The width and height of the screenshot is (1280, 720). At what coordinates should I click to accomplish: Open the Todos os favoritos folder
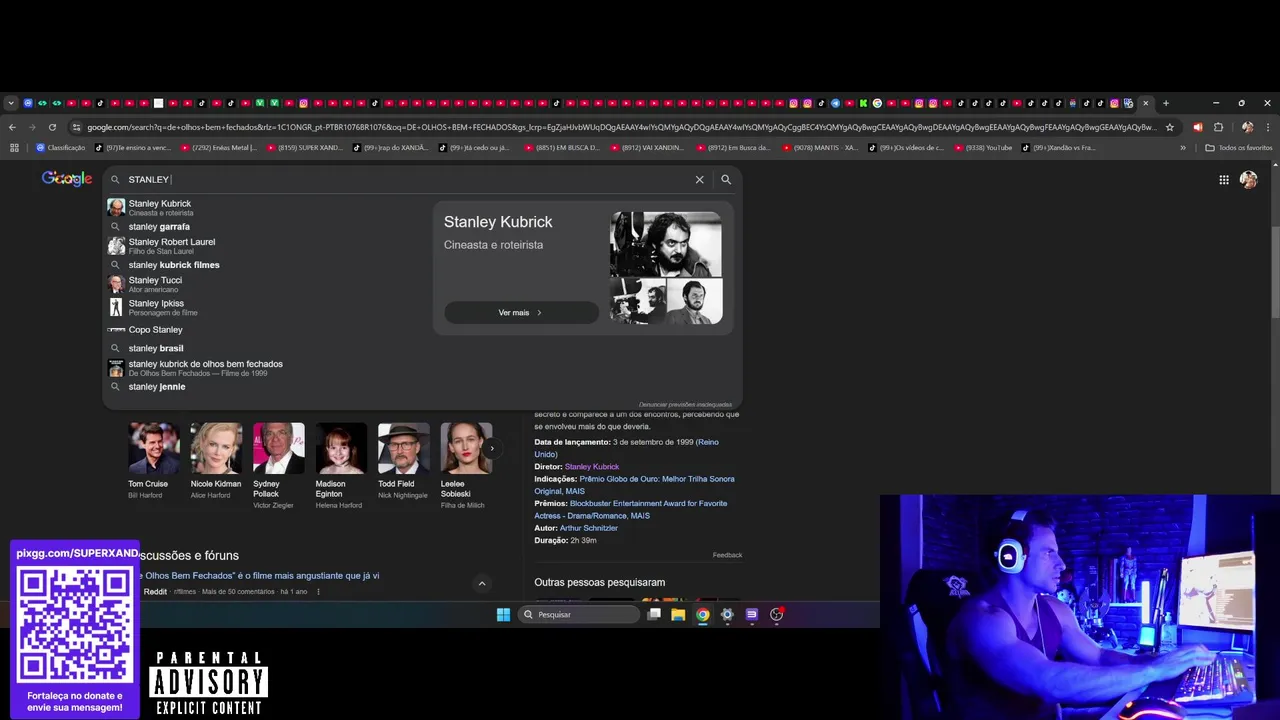pyautogui.click(x=1238, y=148)
